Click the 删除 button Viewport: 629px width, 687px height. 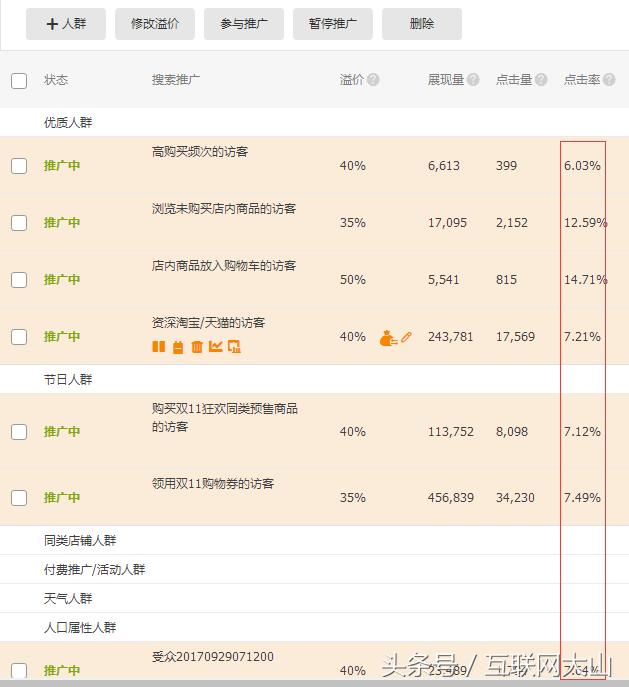[x=421, y=24]
